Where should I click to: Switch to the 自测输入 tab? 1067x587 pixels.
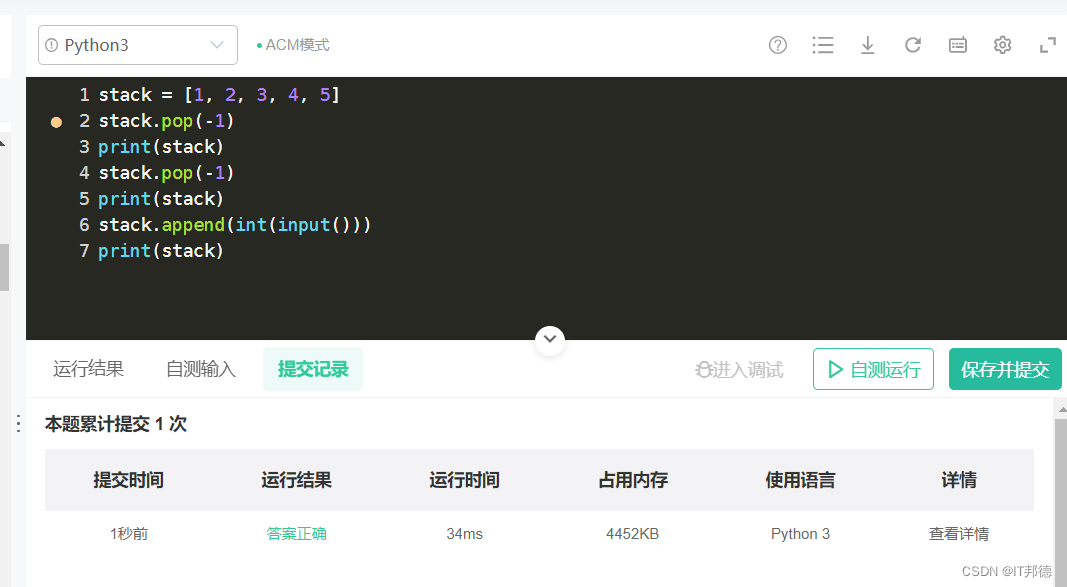coord(201,369)
